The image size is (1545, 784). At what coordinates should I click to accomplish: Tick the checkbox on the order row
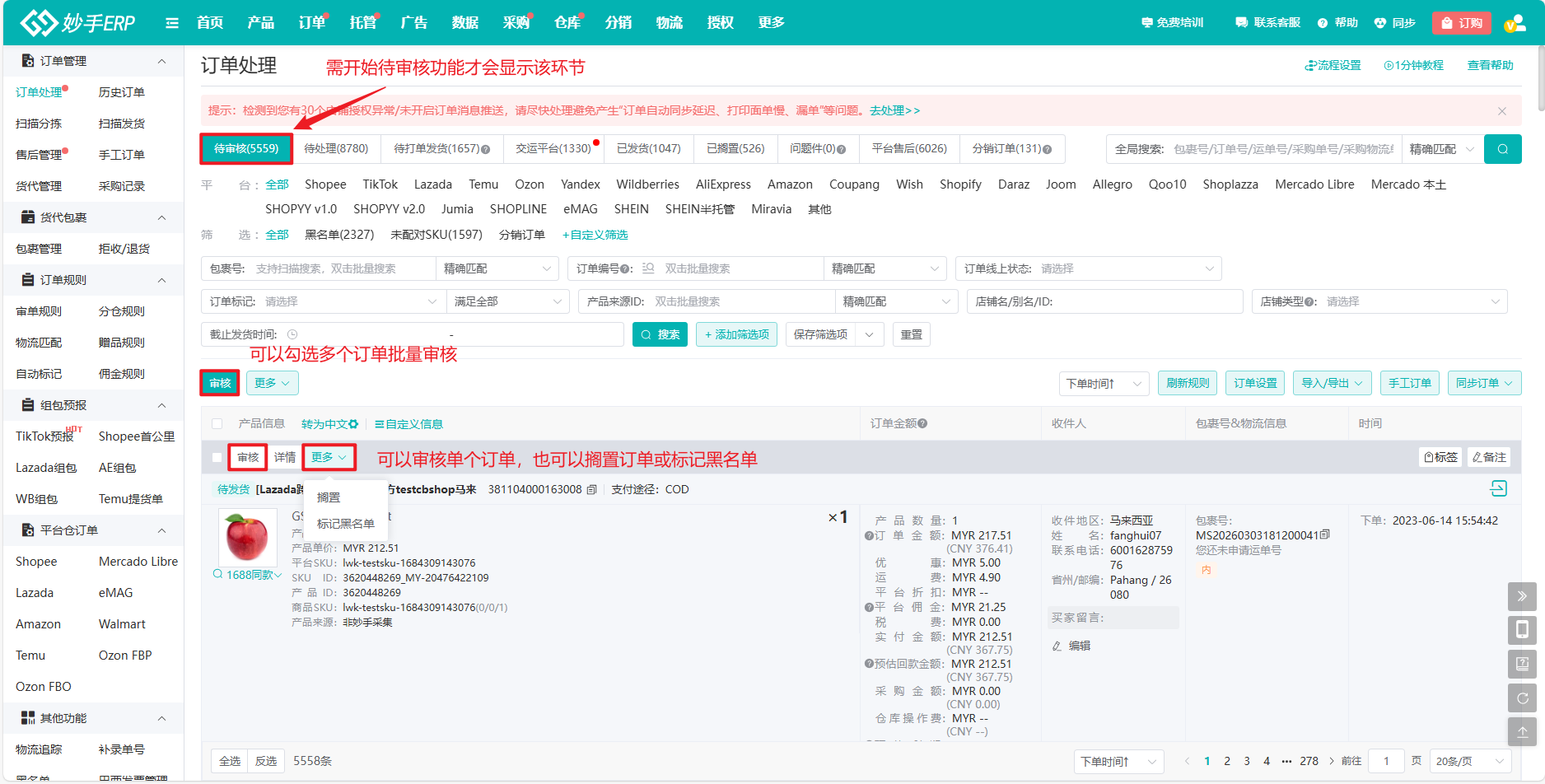point(217,457)
